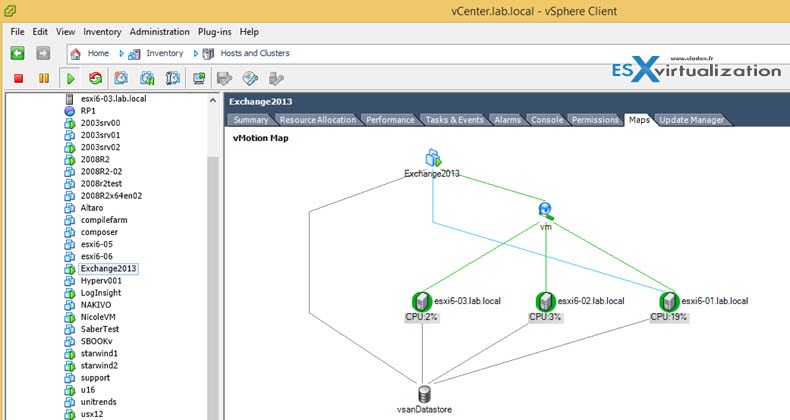This screenshot has width=790, height=420.
Task: Power off VM with red stop icon
Action: pyautogui.click(x=19, y=78)
